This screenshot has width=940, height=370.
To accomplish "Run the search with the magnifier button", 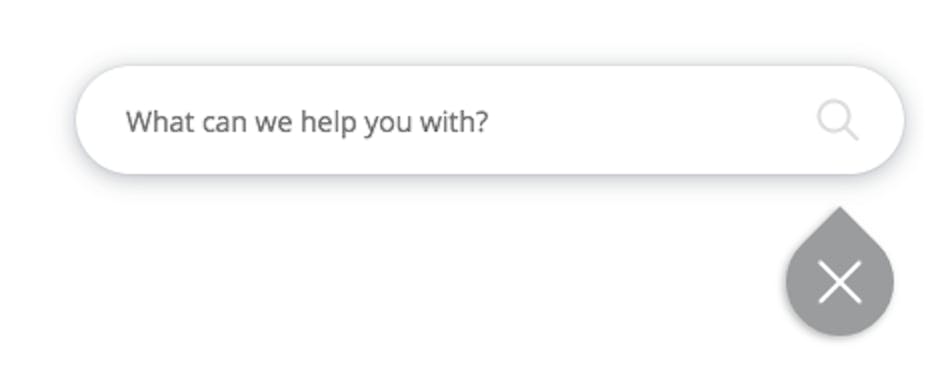I will coord(837,121).
